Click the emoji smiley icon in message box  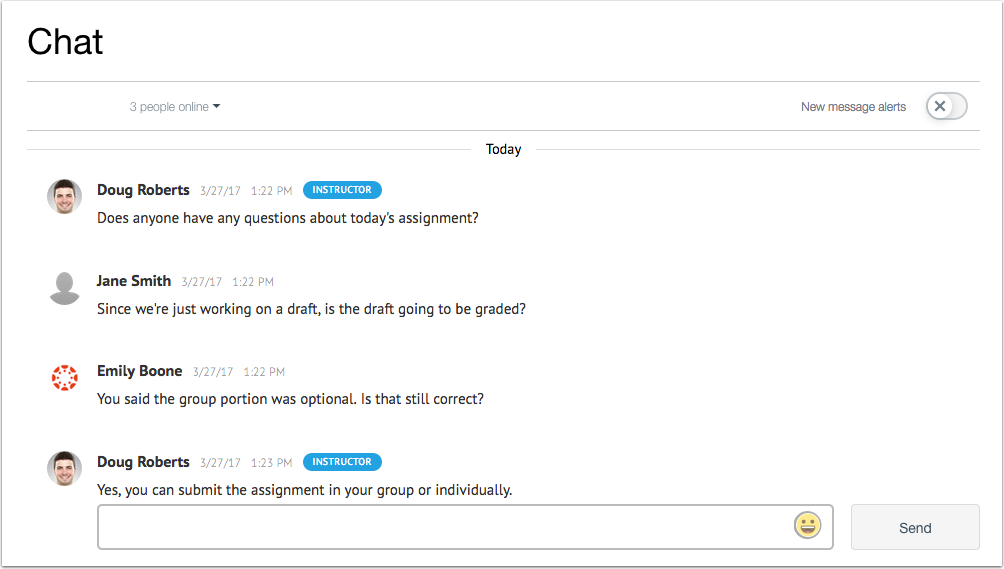[807, 525]
